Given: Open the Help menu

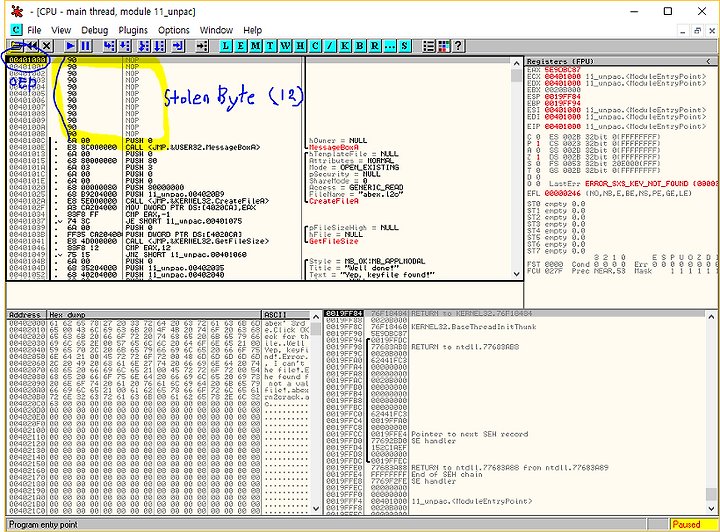Looking at the screenshot, I should 253,30.
